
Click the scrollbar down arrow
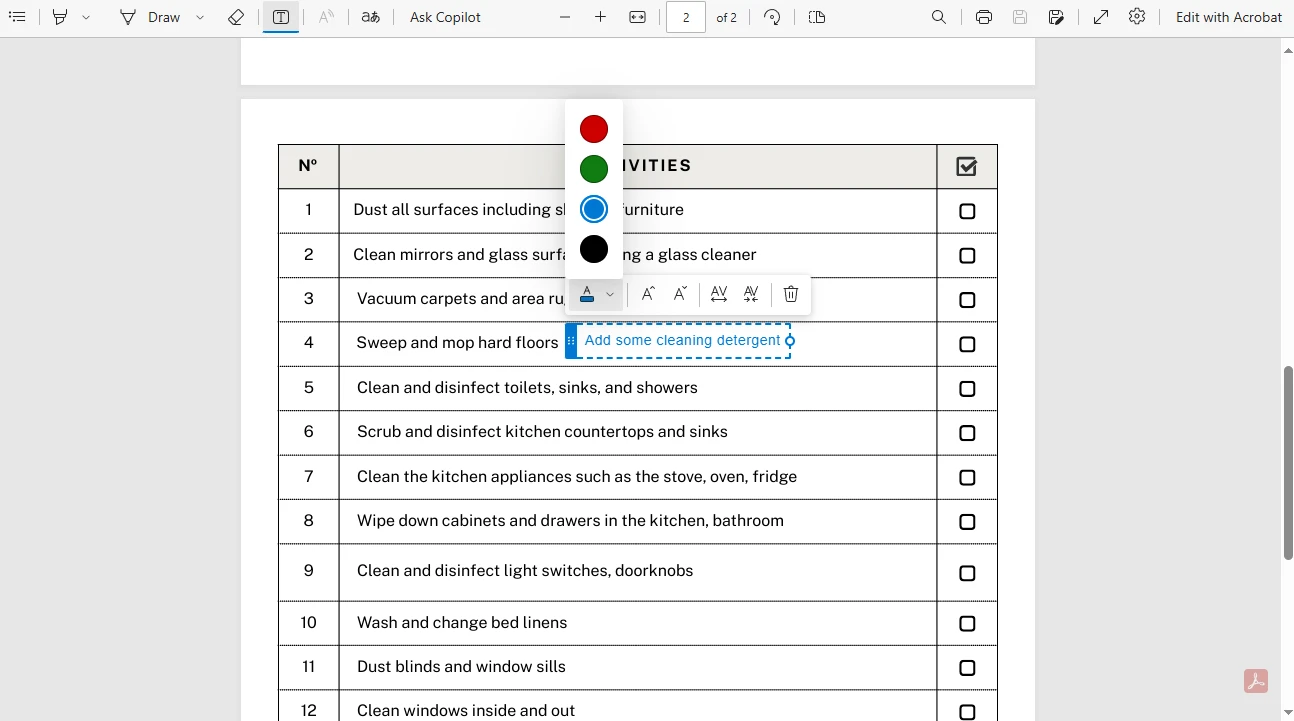(x=1287, y=712)
